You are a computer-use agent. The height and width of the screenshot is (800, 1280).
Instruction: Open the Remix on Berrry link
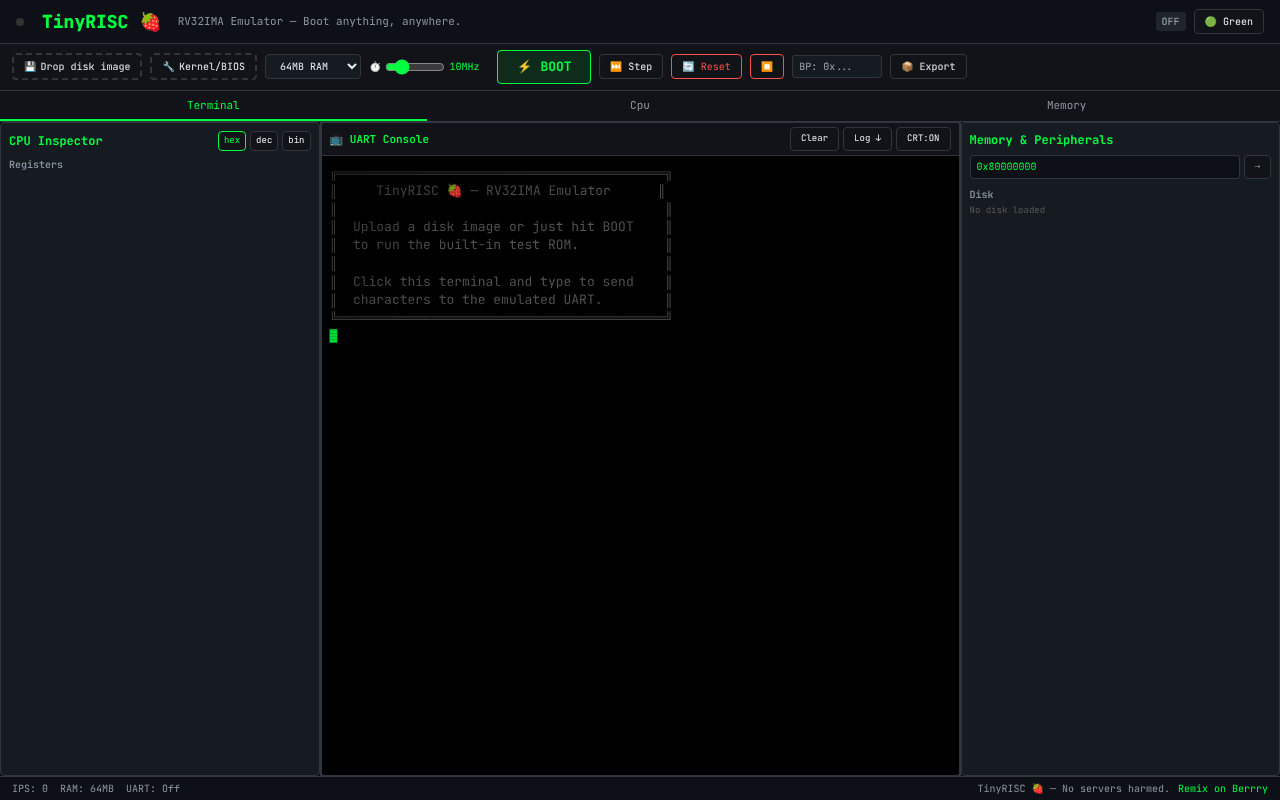pos(1223,789)
